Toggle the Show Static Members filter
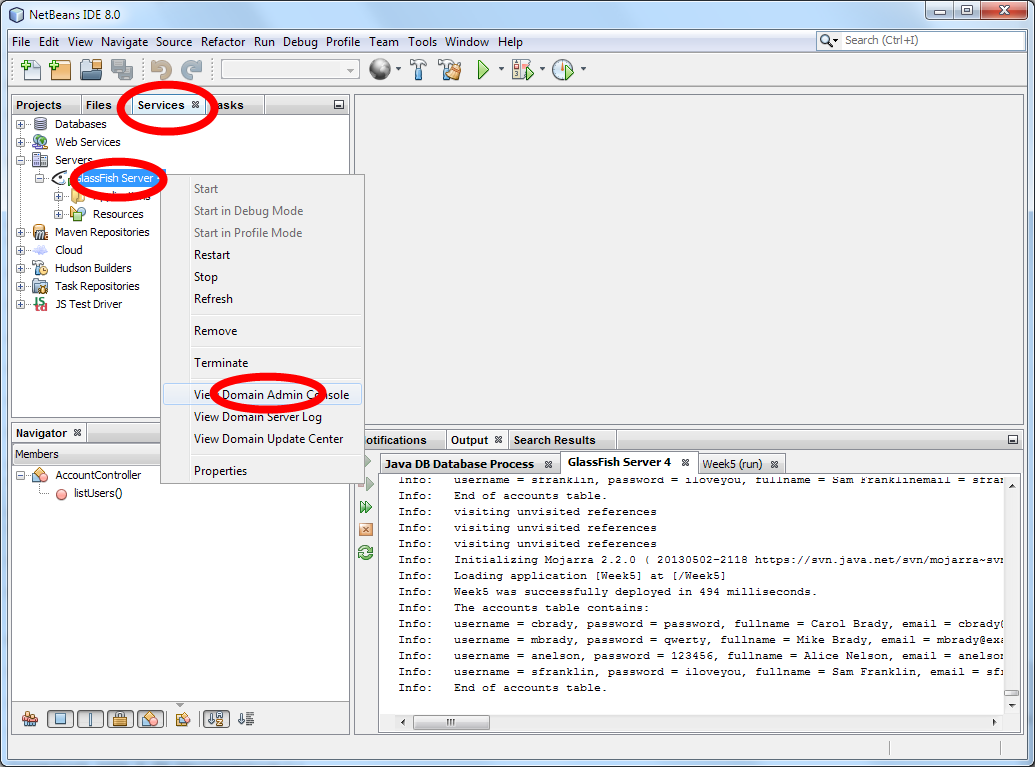The width and height of the screenshot is (1035, 767). 90,719
